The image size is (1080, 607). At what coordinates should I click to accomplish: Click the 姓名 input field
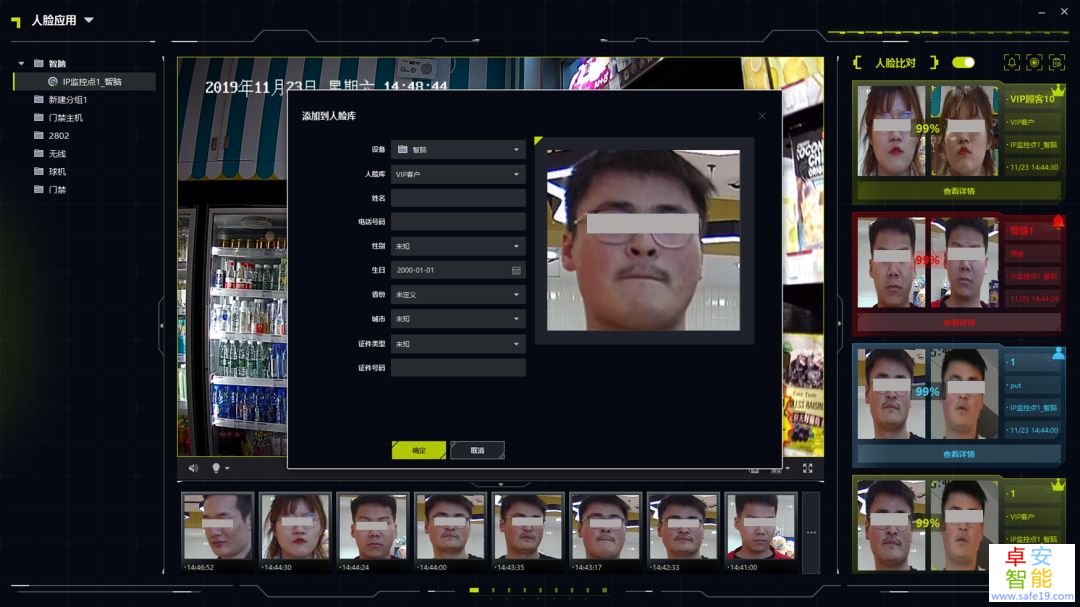click(x=458, y=198)
